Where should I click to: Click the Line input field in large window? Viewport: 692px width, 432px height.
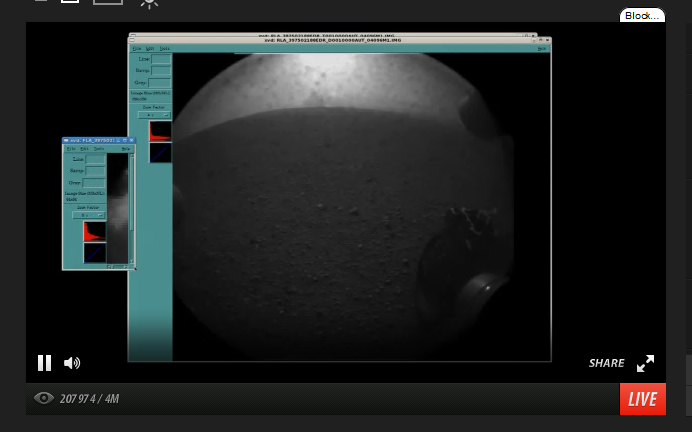[160, 60]
